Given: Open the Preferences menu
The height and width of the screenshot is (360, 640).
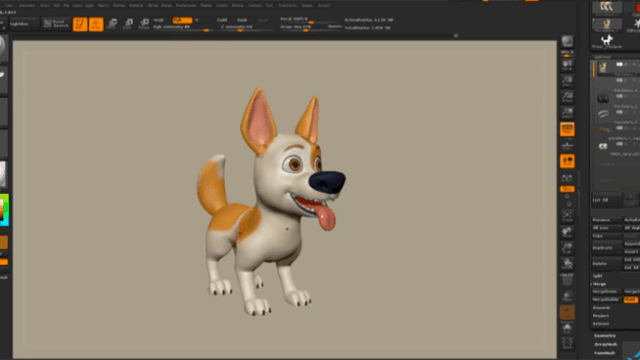Looking at the screenshot, I should click(x=186, y=6).
